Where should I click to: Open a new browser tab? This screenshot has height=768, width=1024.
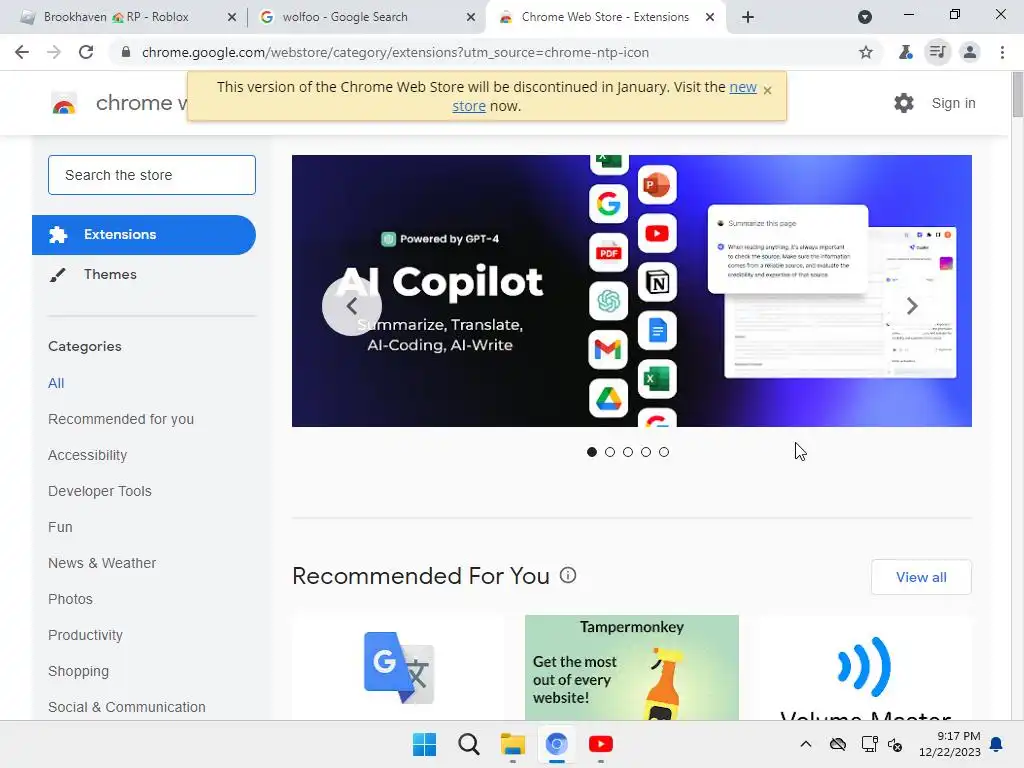(748, 17)
